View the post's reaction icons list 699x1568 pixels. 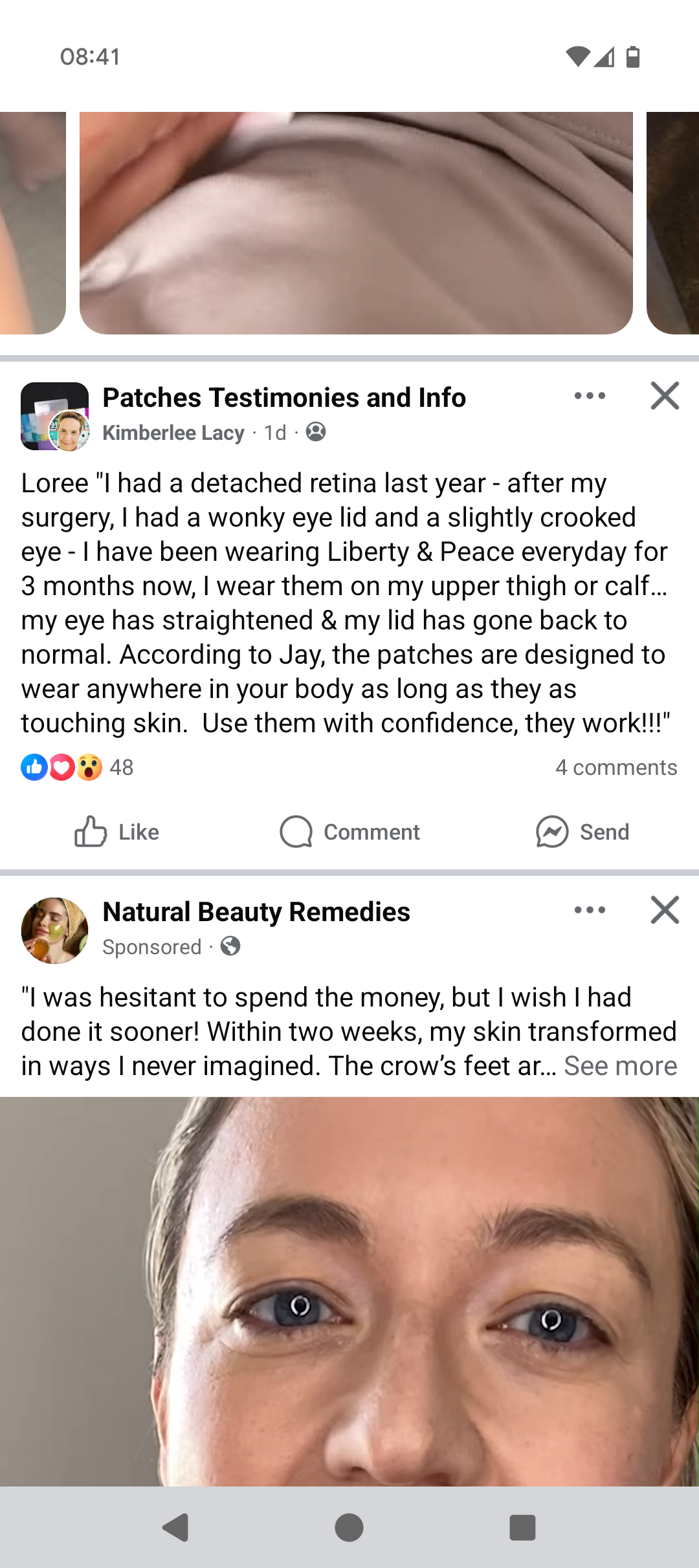[x=62, y=768]
